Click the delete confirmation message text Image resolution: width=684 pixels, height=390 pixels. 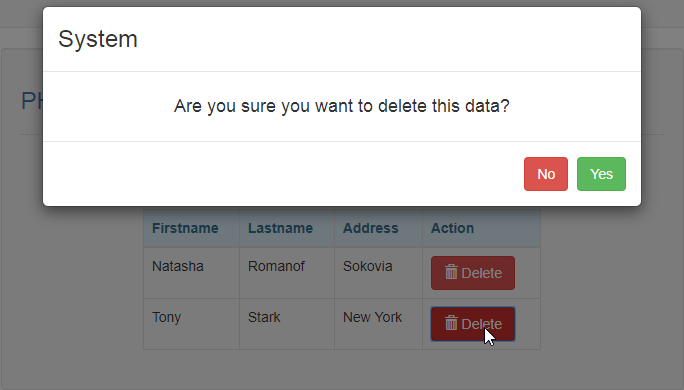pos(342,106)
